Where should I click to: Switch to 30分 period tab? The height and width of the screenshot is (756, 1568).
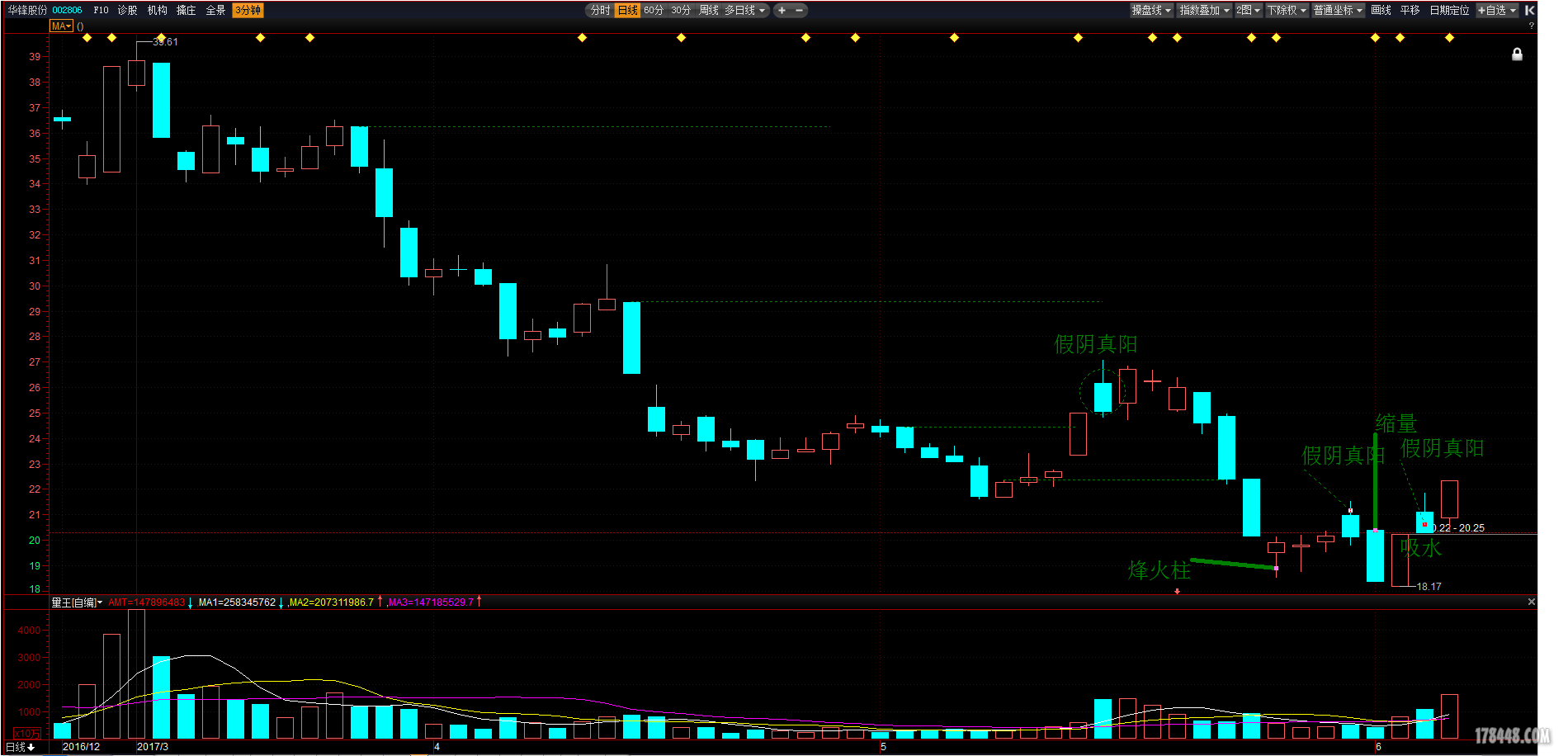tap(681, 10)
